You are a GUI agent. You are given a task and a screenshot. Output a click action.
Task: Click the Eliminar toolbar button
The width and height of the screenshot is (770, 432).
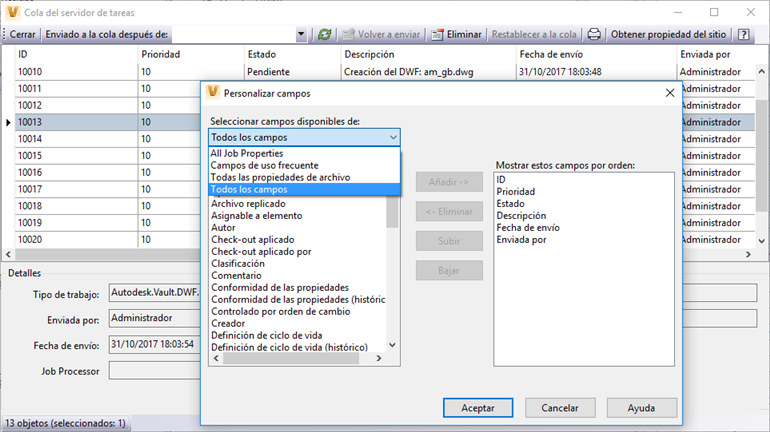click(457, 34)
